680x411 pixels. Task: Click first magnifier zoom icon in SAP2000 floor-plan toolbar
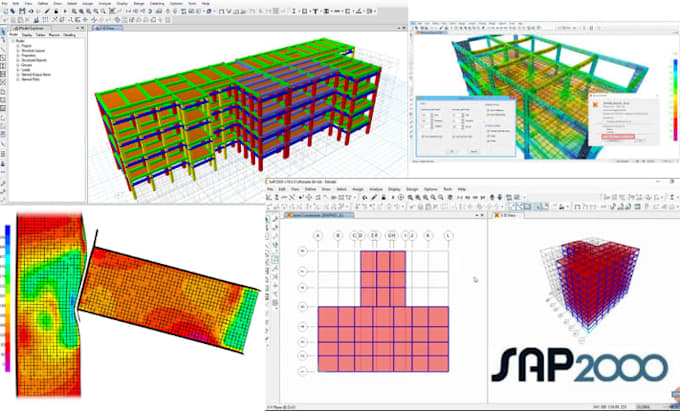coord(410,197)
